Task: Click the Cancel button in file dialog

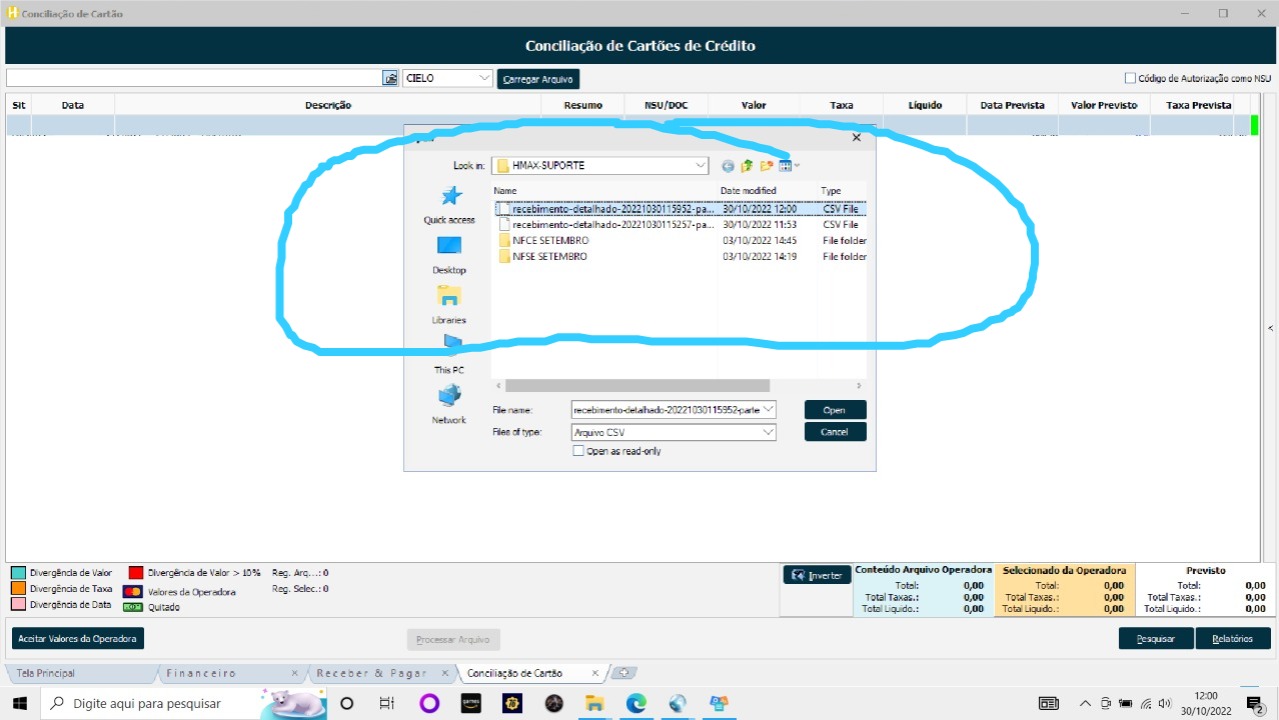Action: [834, 432]
